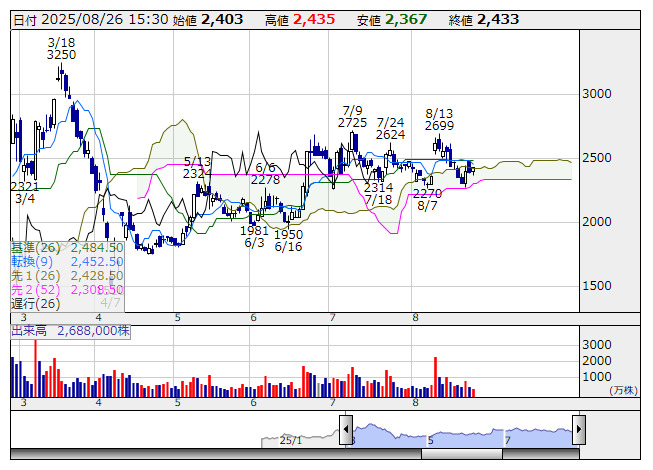Click the blue selected range in overview chart
This screenshot has width=653, height=470.
(x=462, y=434)
